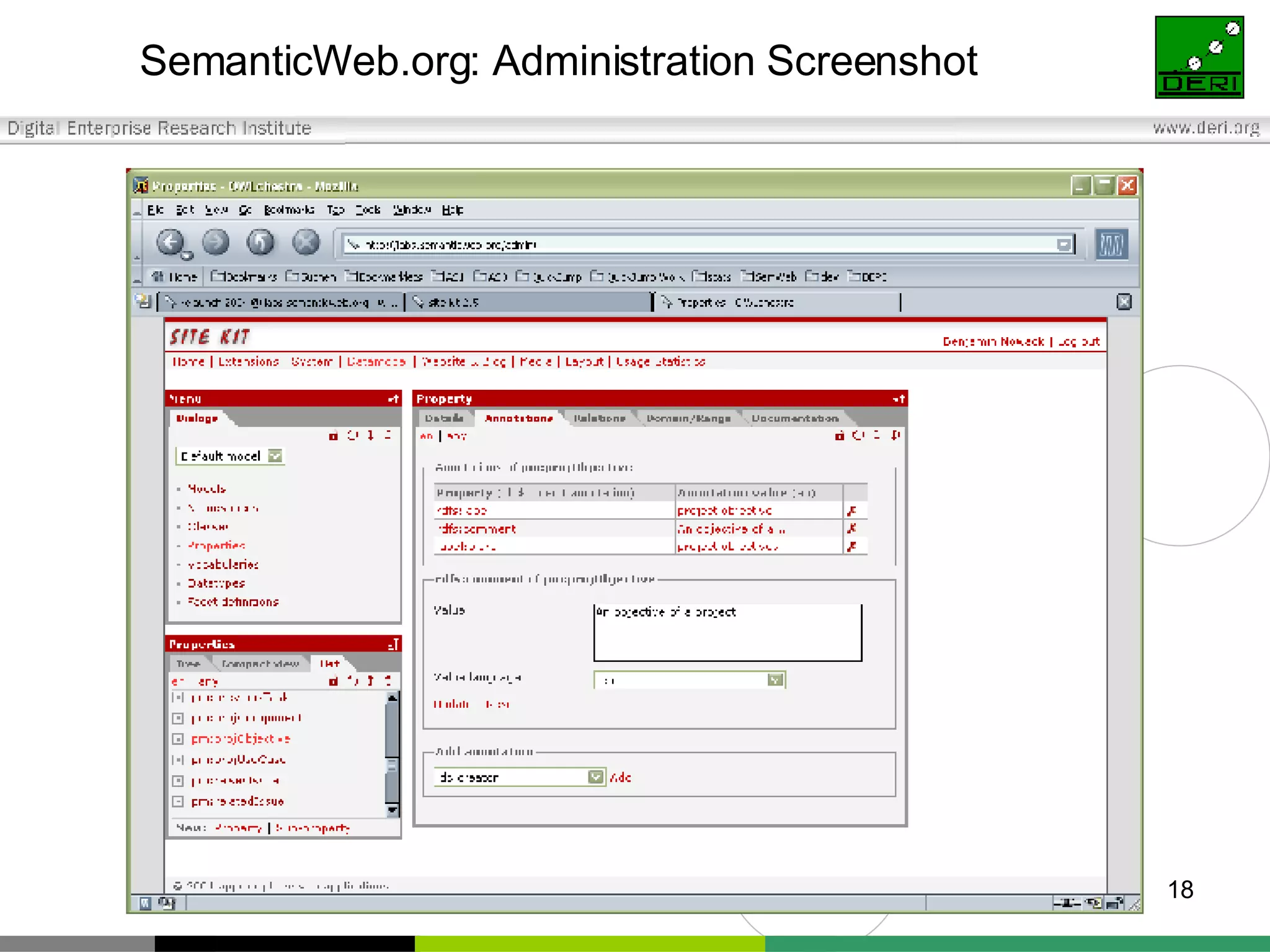
Task: Click the pin icon in the Property panel toolbar
Action: click(895, 436)
